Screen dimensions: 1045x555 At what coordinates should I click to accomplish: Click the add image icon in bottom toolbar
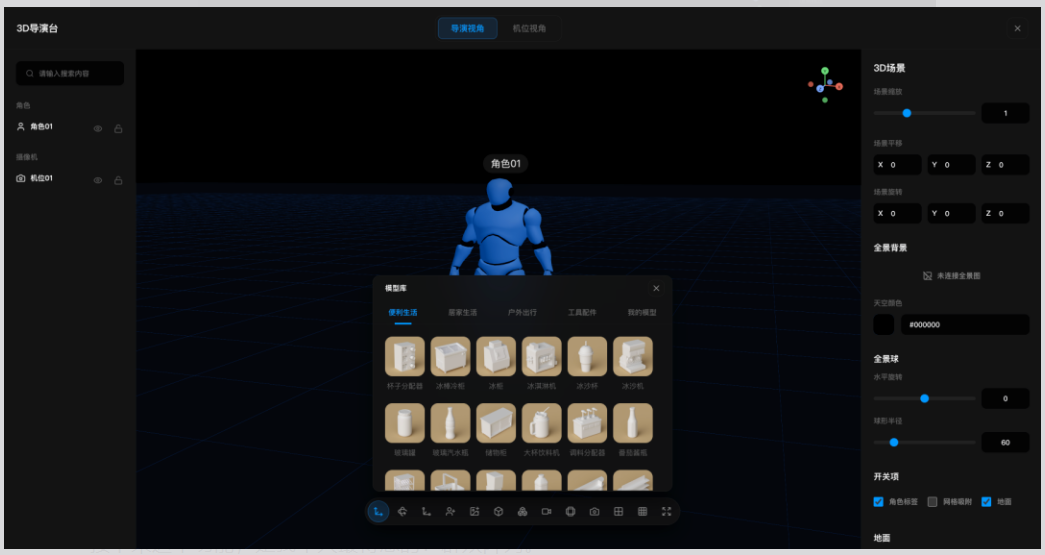(474, 512)
